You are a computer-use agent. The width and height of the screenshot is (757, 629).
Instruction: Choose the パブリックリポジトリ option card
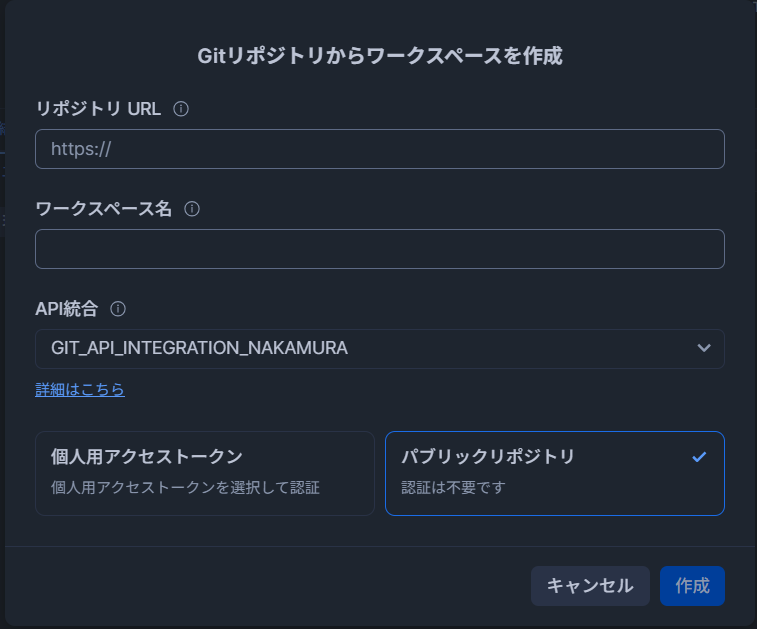coord(554,473)
